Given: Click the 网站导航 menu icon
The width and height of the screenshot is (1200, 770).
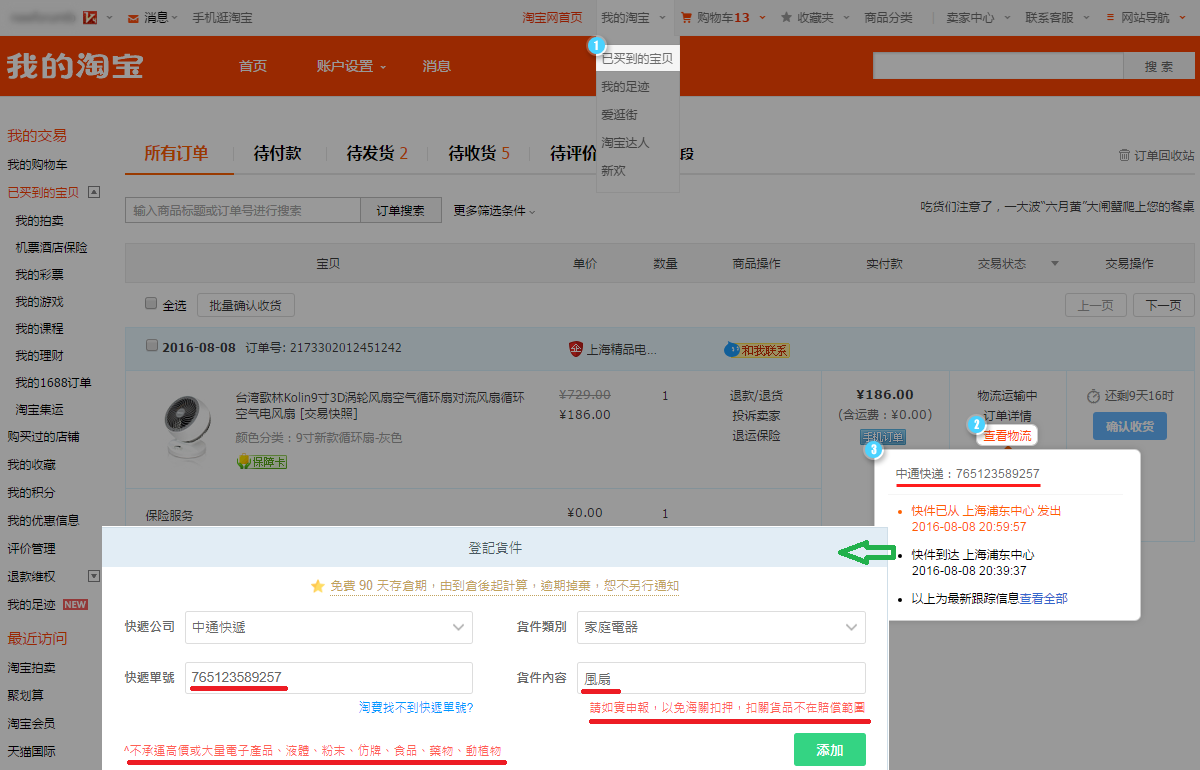Looking at the screenshot, I should (1111, 18).
